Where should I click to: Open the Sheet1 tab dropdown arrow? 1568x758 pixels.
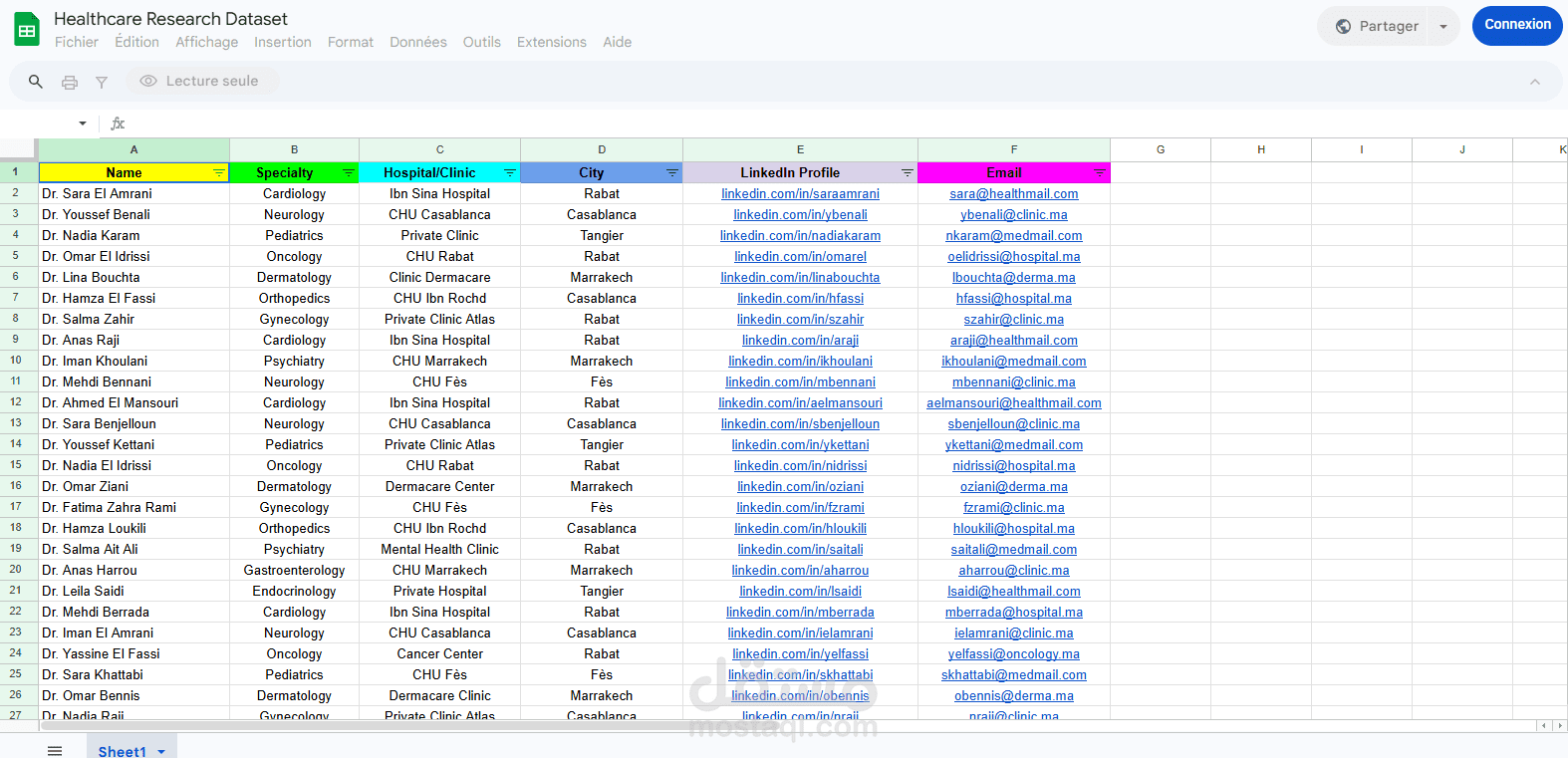point(161,752)
